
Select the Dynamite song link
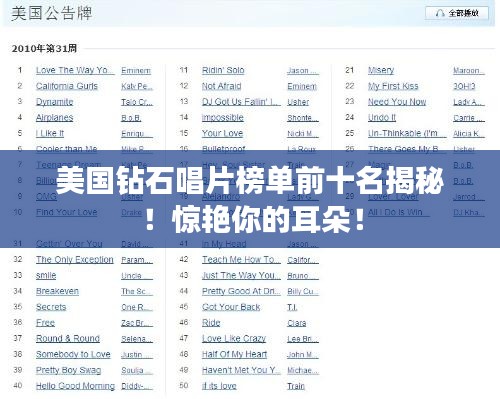click(x=54, y=102)
